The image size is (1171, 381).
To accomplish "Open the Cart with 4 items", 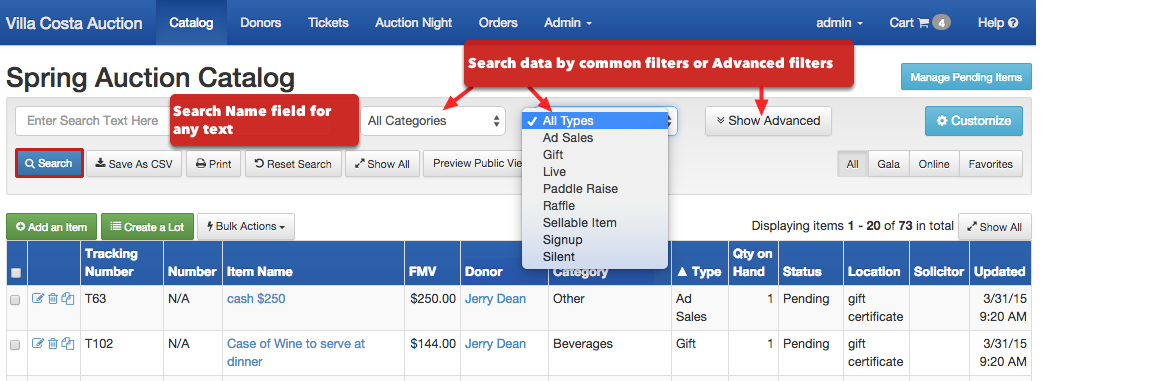I will coord(919,22).
